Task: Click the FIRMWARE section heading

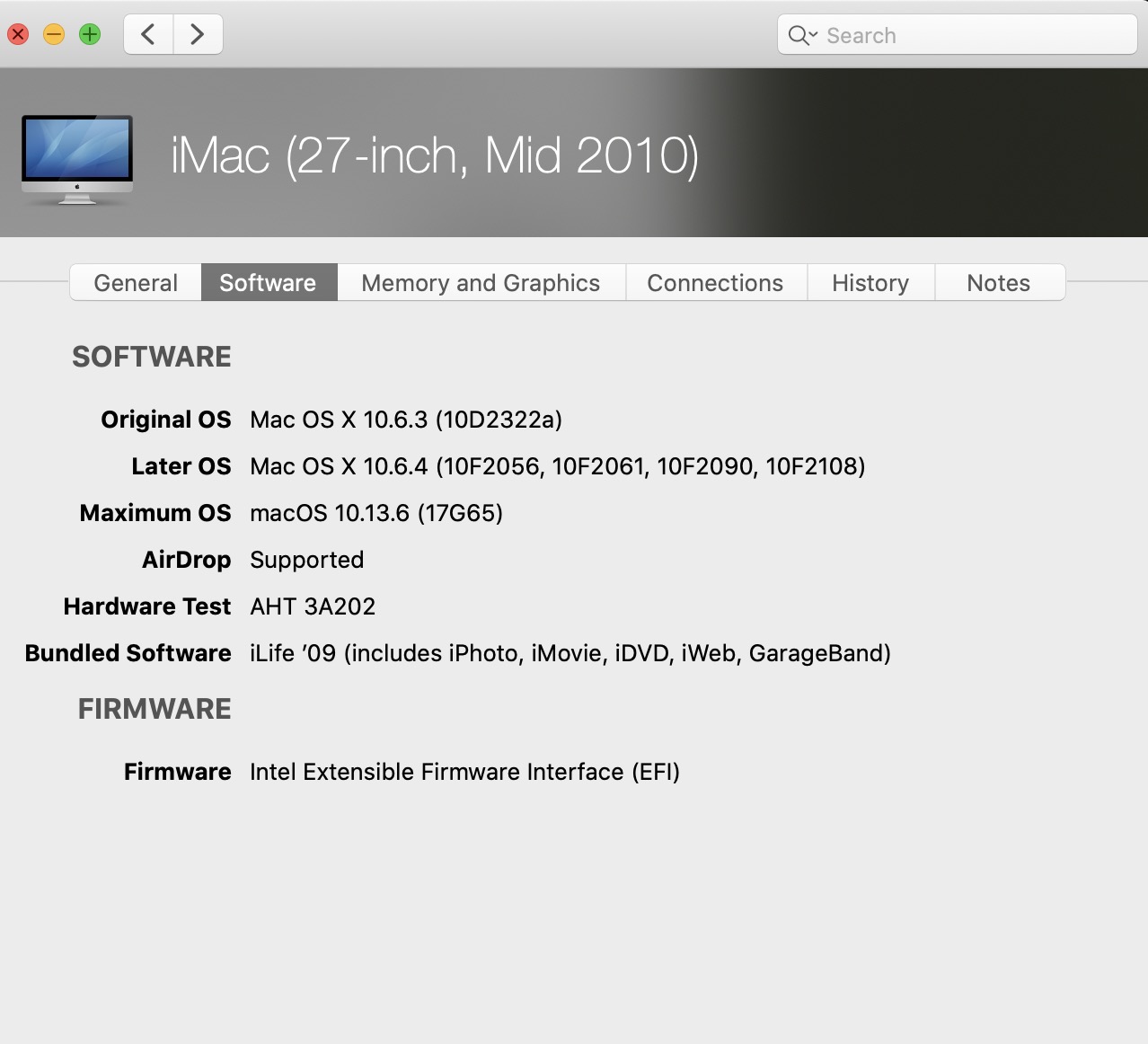Action: pyautogui.click(x=155, y=709)
